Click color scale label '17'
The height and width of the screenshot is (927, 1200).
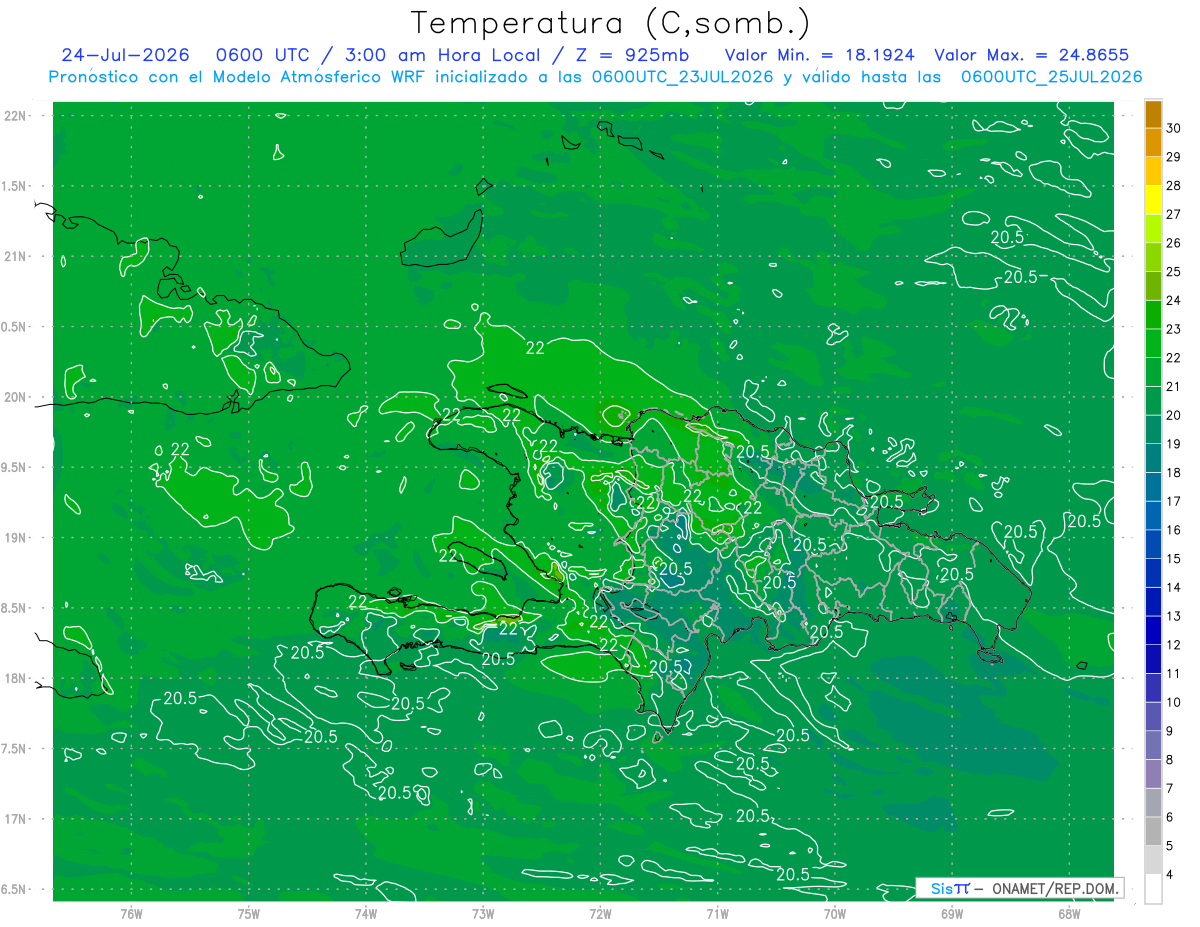[x=1174, y=501]
